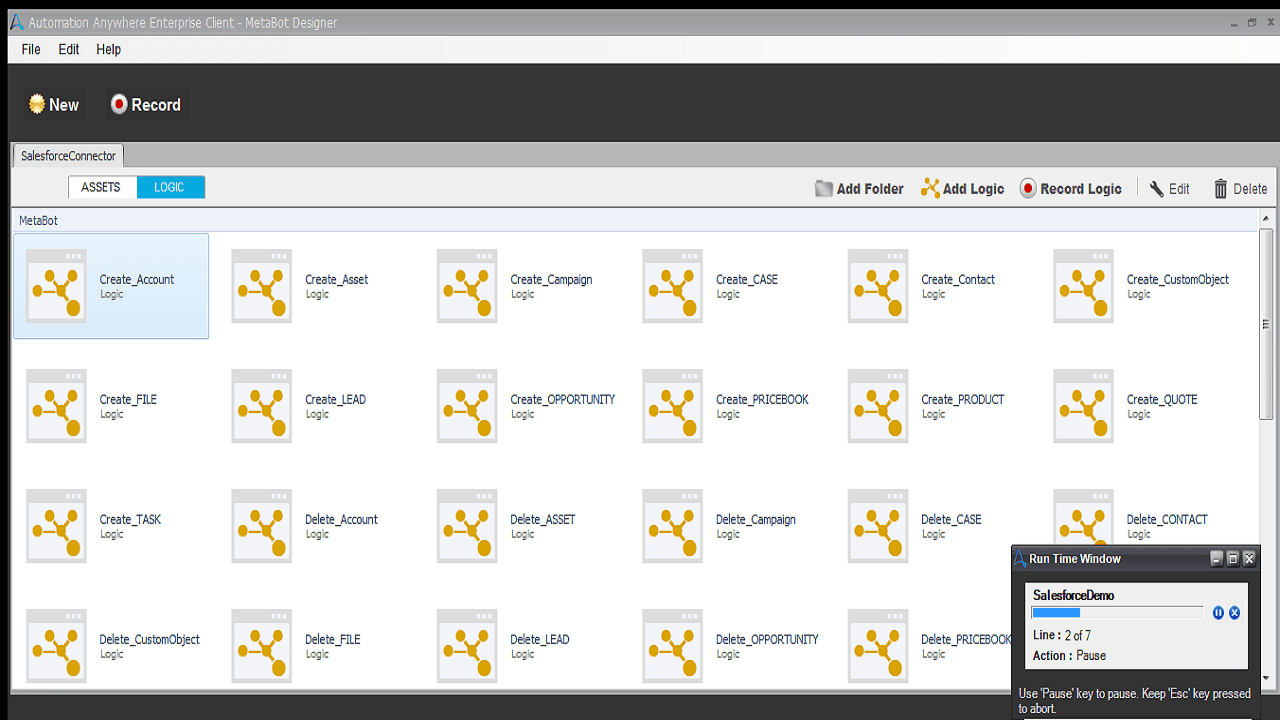Click Add Logic in the toolbar
Viewport: 1280px width, 720px height.
point(962,188)
